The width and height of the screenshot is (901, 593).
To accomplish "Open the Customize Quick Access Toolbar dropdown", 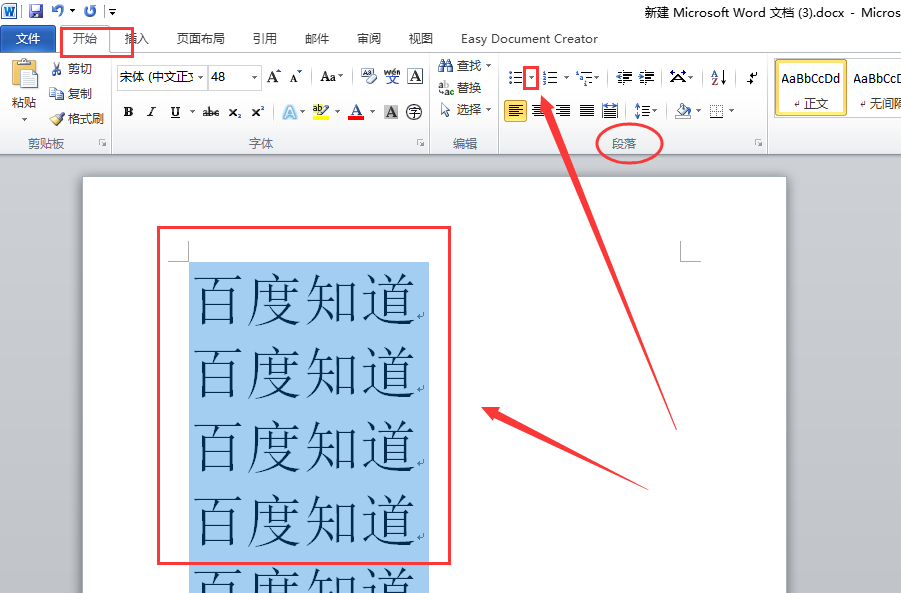I will 113,11.
